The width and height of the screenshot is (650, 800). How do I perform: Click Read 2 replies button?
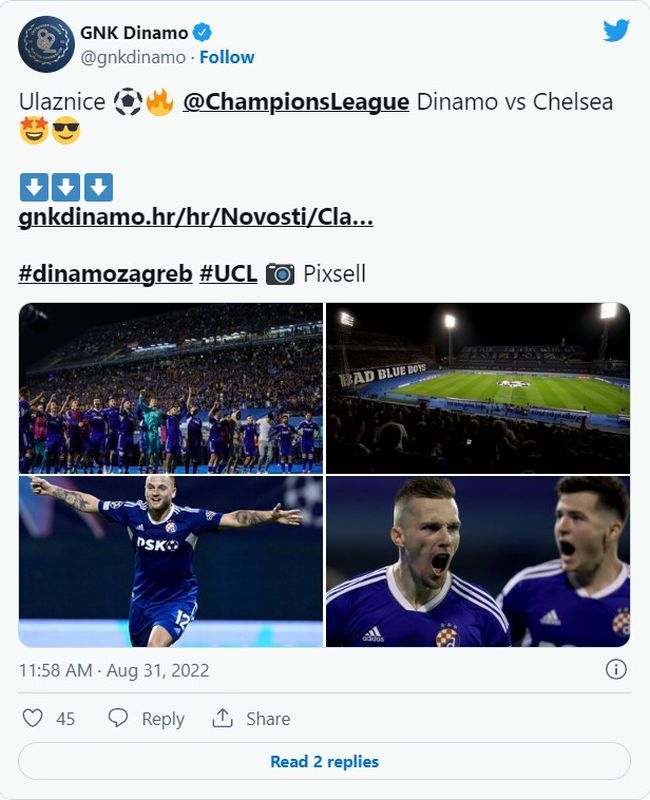coord(324,761)
